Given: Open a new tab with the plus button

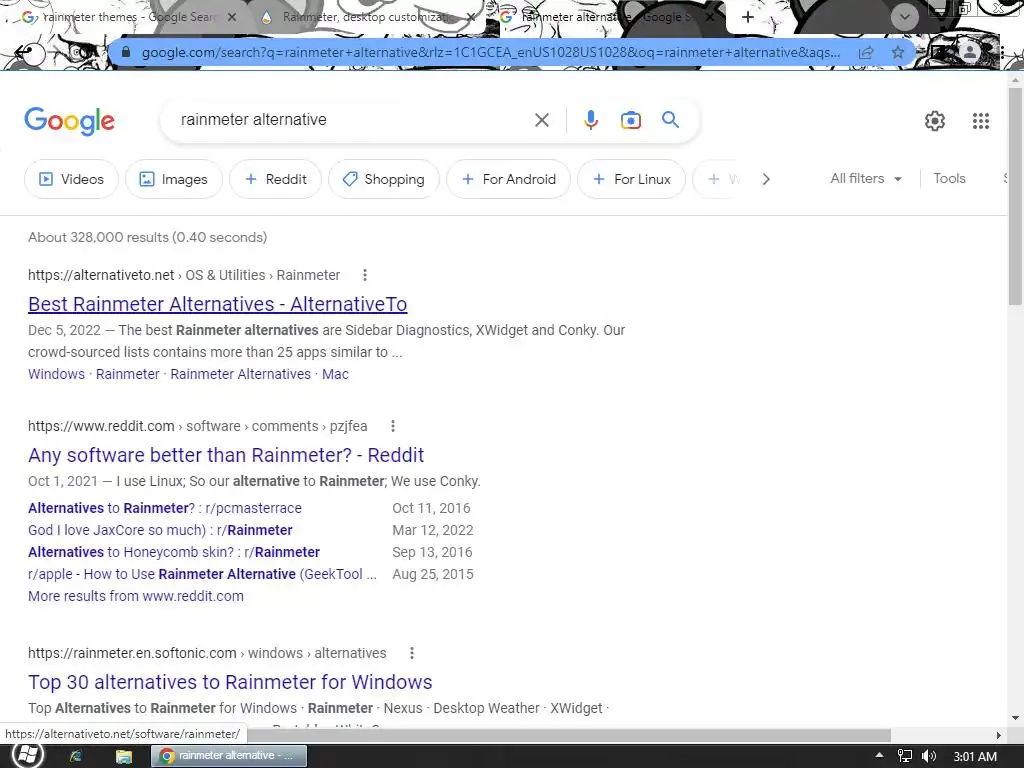Looking at the screenshot, I should coord(748,18).
